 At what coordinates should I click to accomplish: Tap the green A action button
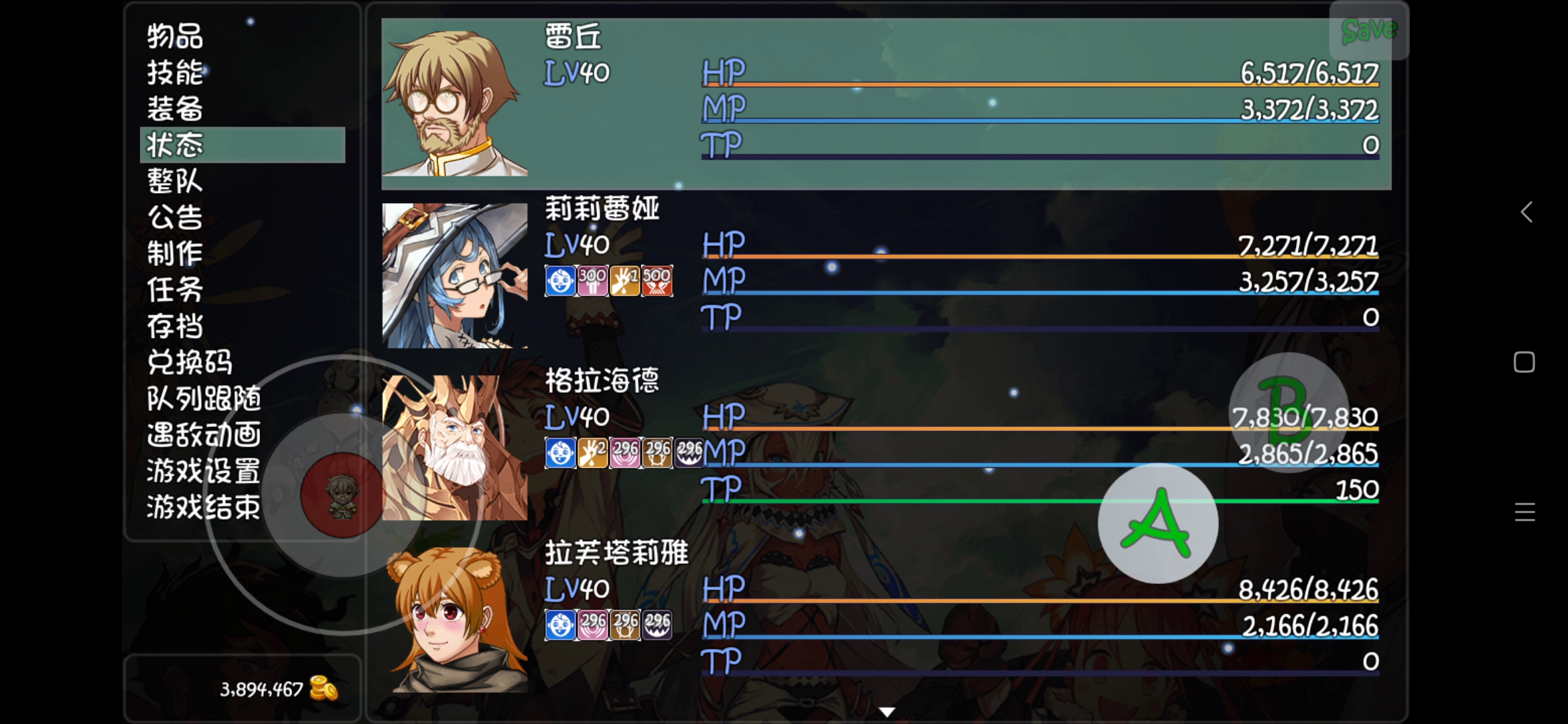tap(1158, 523)
